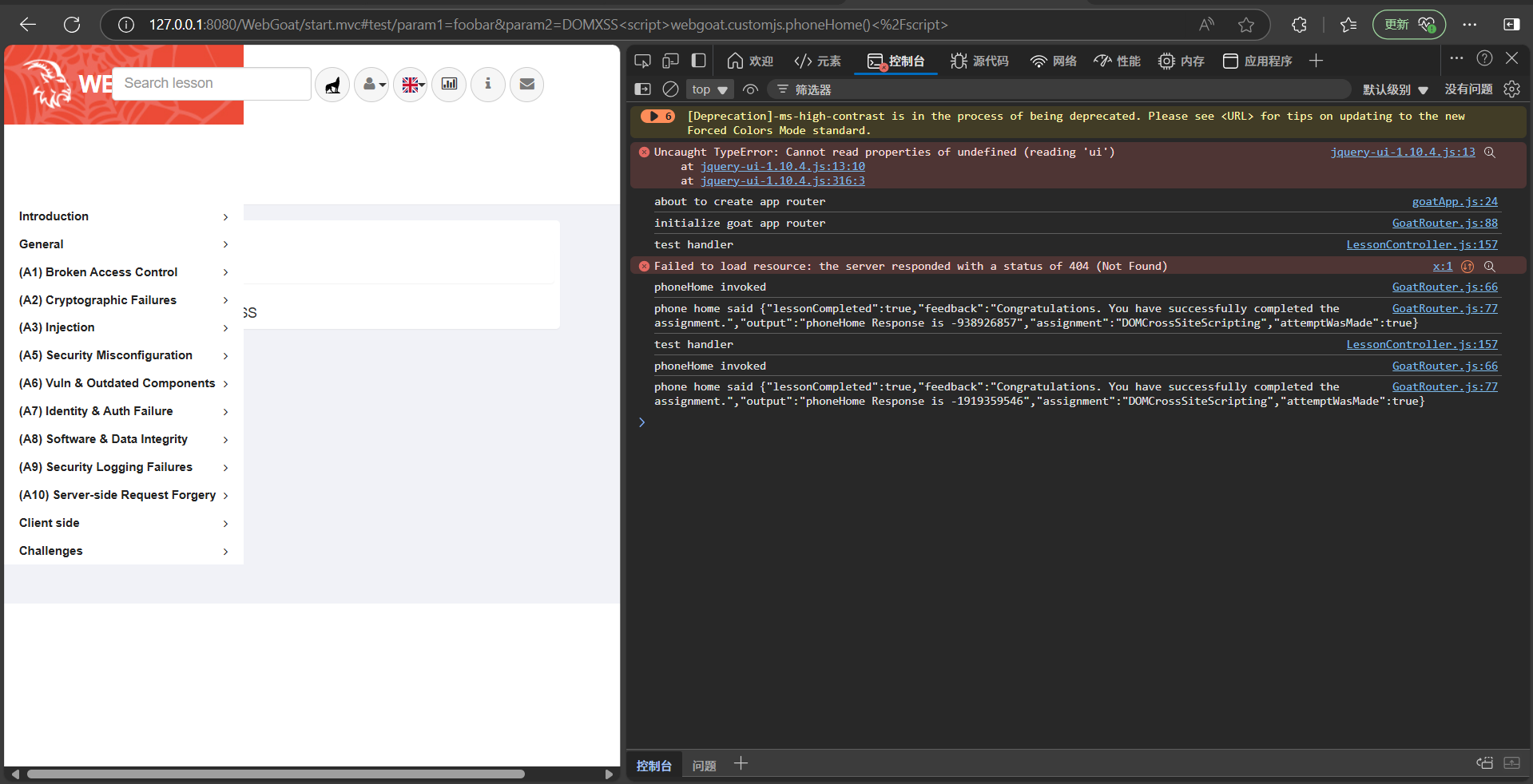Open the WebGoat report card icon
The image size is (1533, 784).
tap(449, 84)
